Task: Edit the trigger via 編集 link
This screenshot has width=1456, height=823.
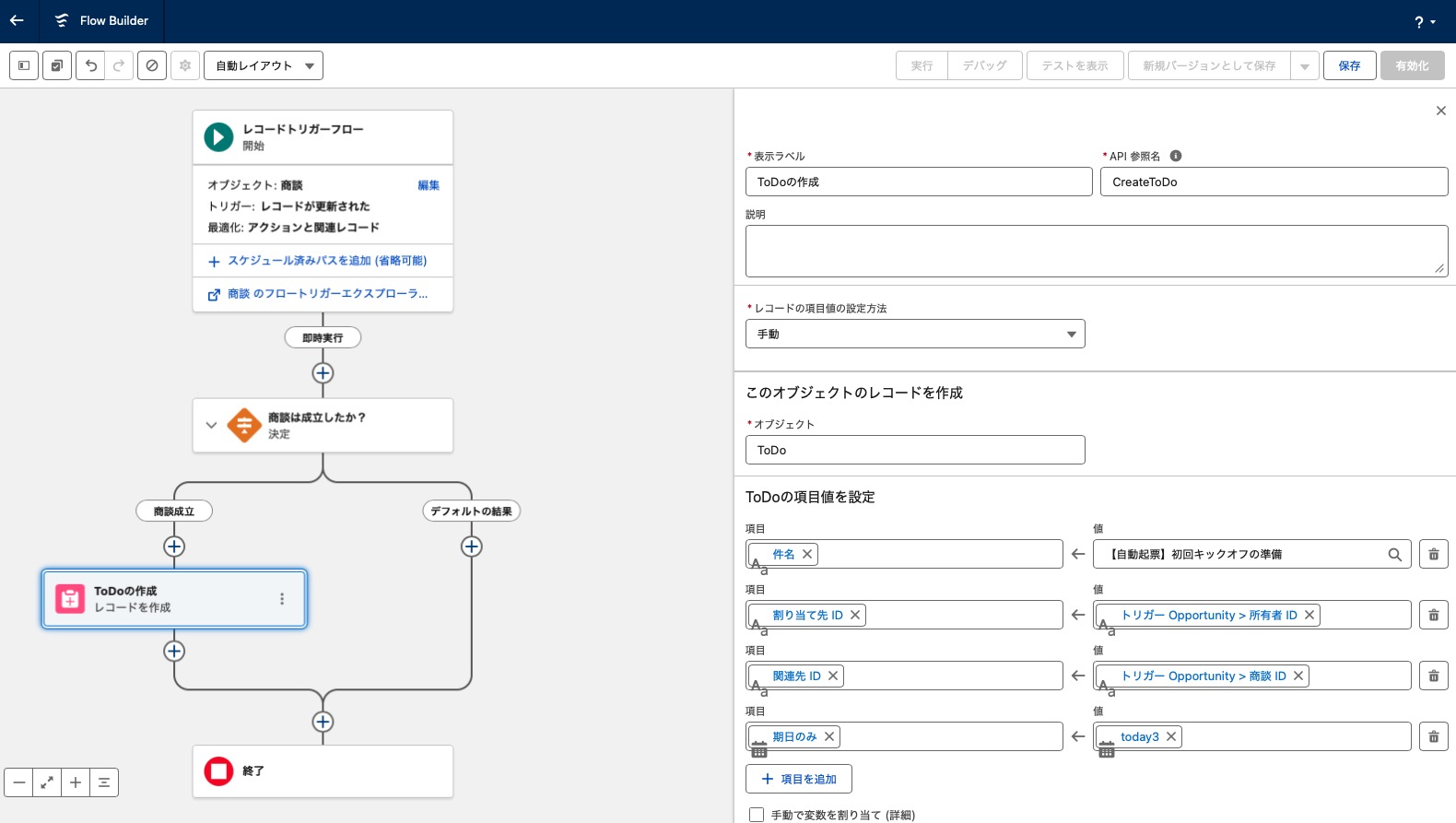Action: (x=429, y=185)
